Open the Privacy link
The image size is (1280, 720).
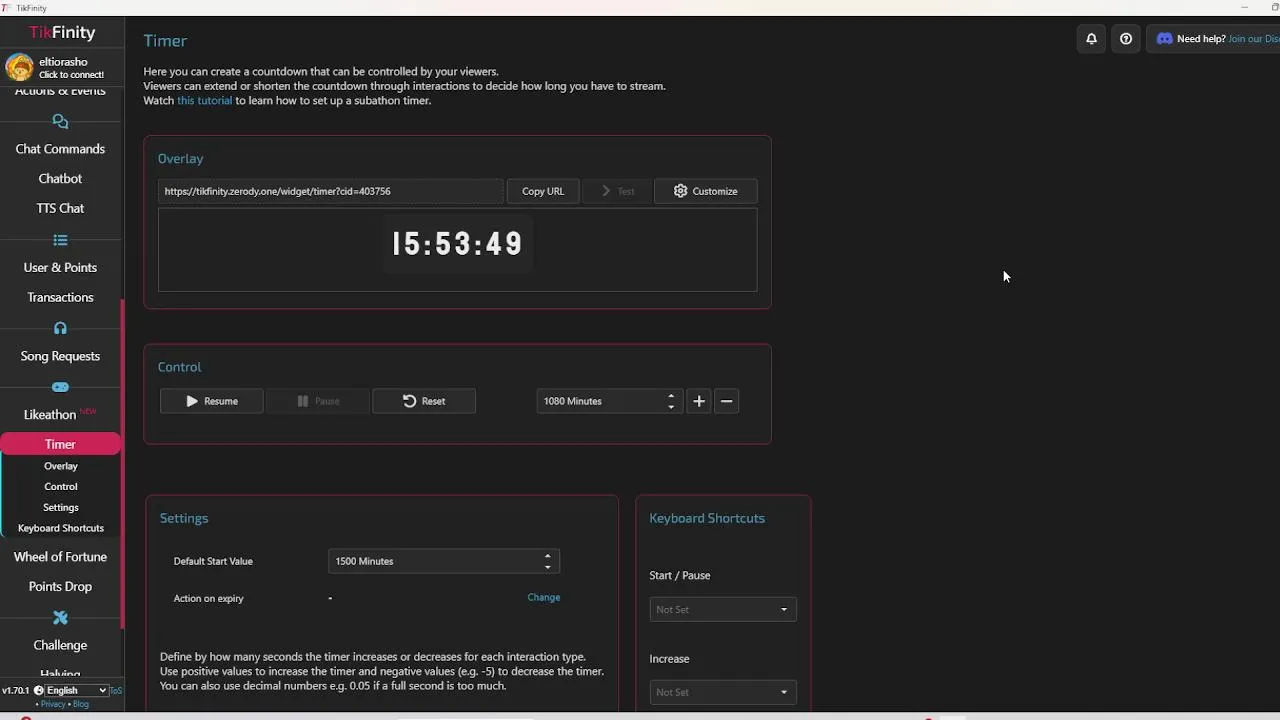[53, 704]
